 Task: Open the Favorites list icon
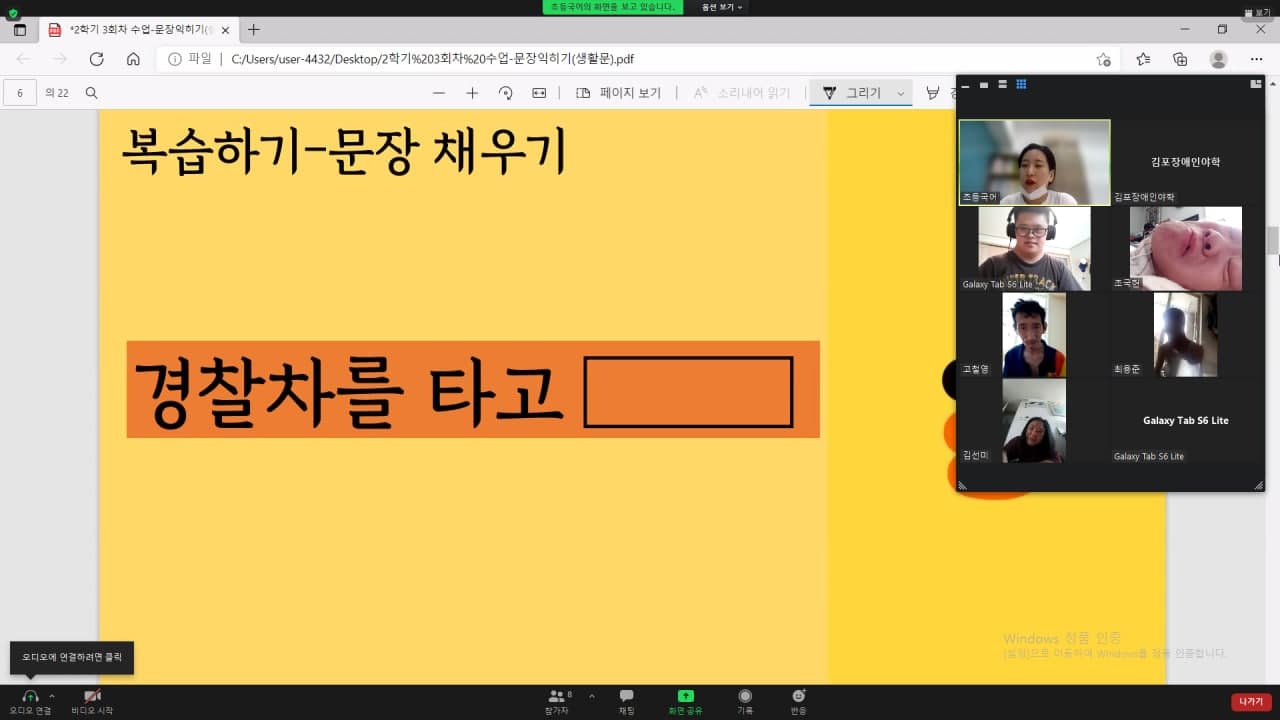click(1143, 59)
